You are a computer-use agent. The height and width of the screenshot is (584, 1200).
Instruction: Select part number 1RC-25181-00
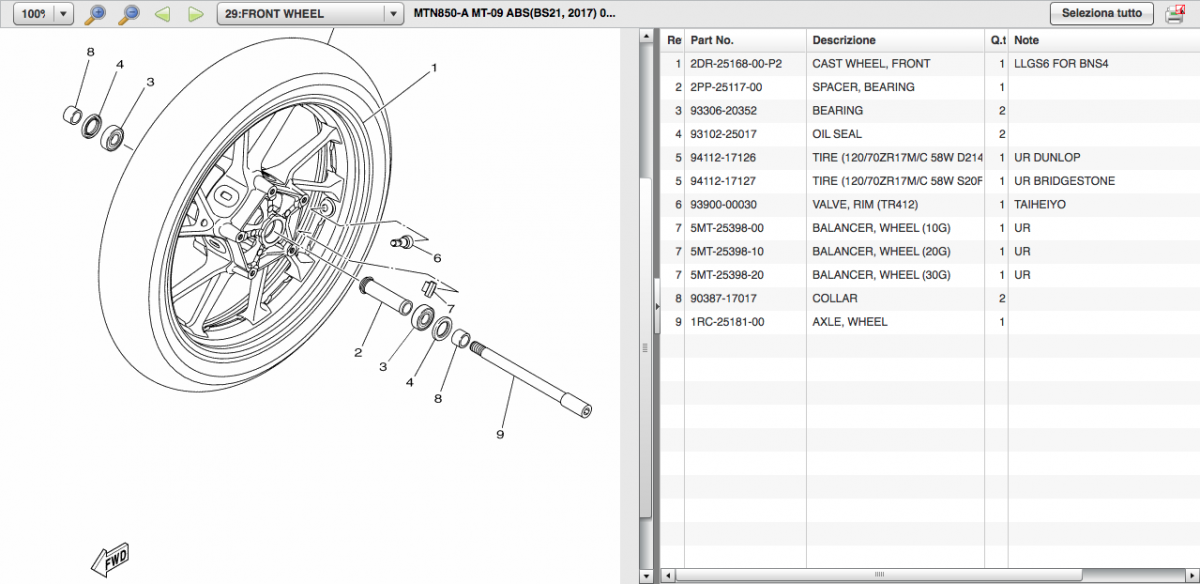pos(727,322)
